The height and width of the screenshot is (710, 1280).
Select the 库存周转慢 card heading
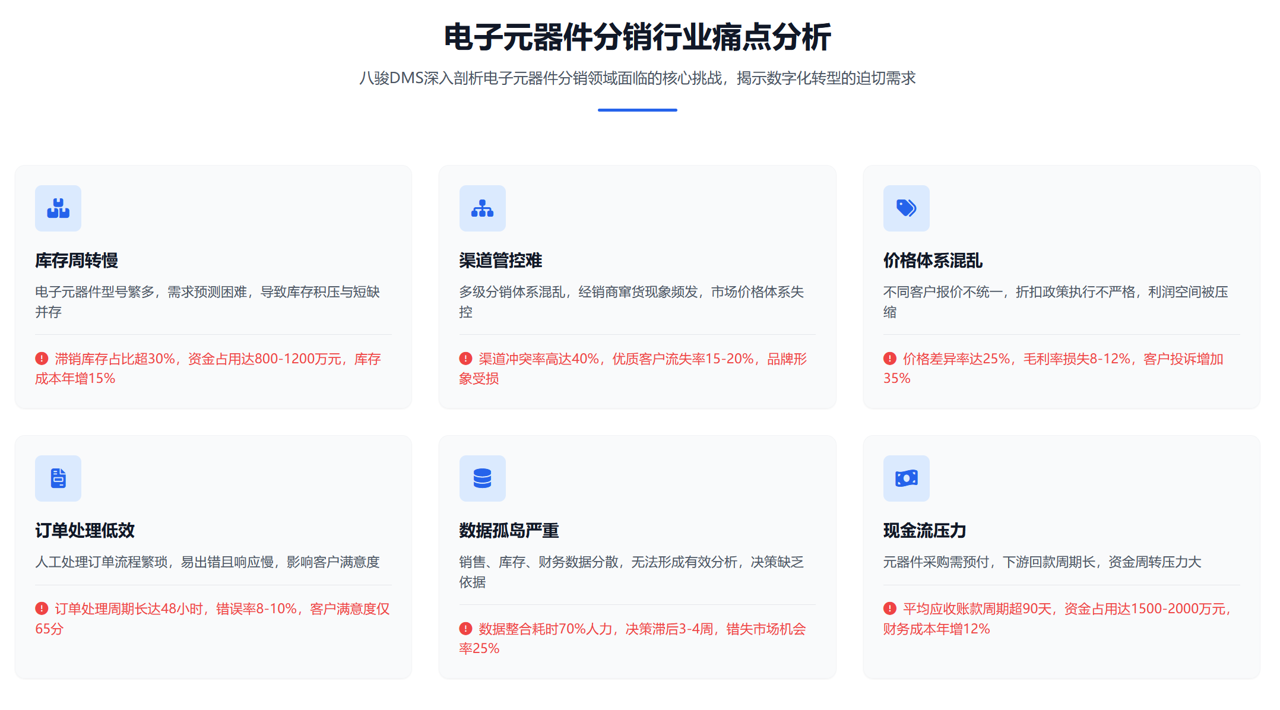point(77,261)
